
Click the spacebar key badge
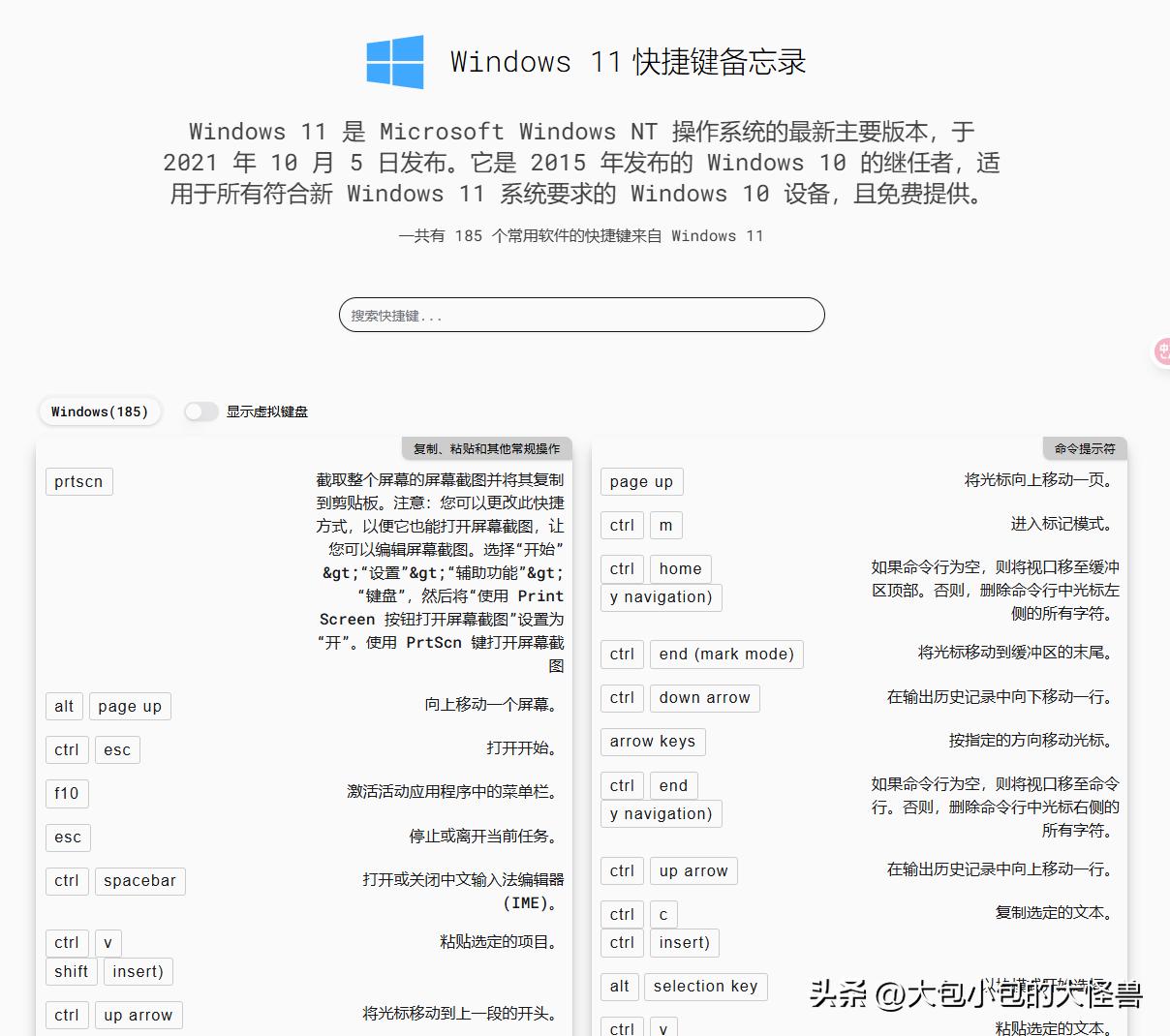point(139,880)
